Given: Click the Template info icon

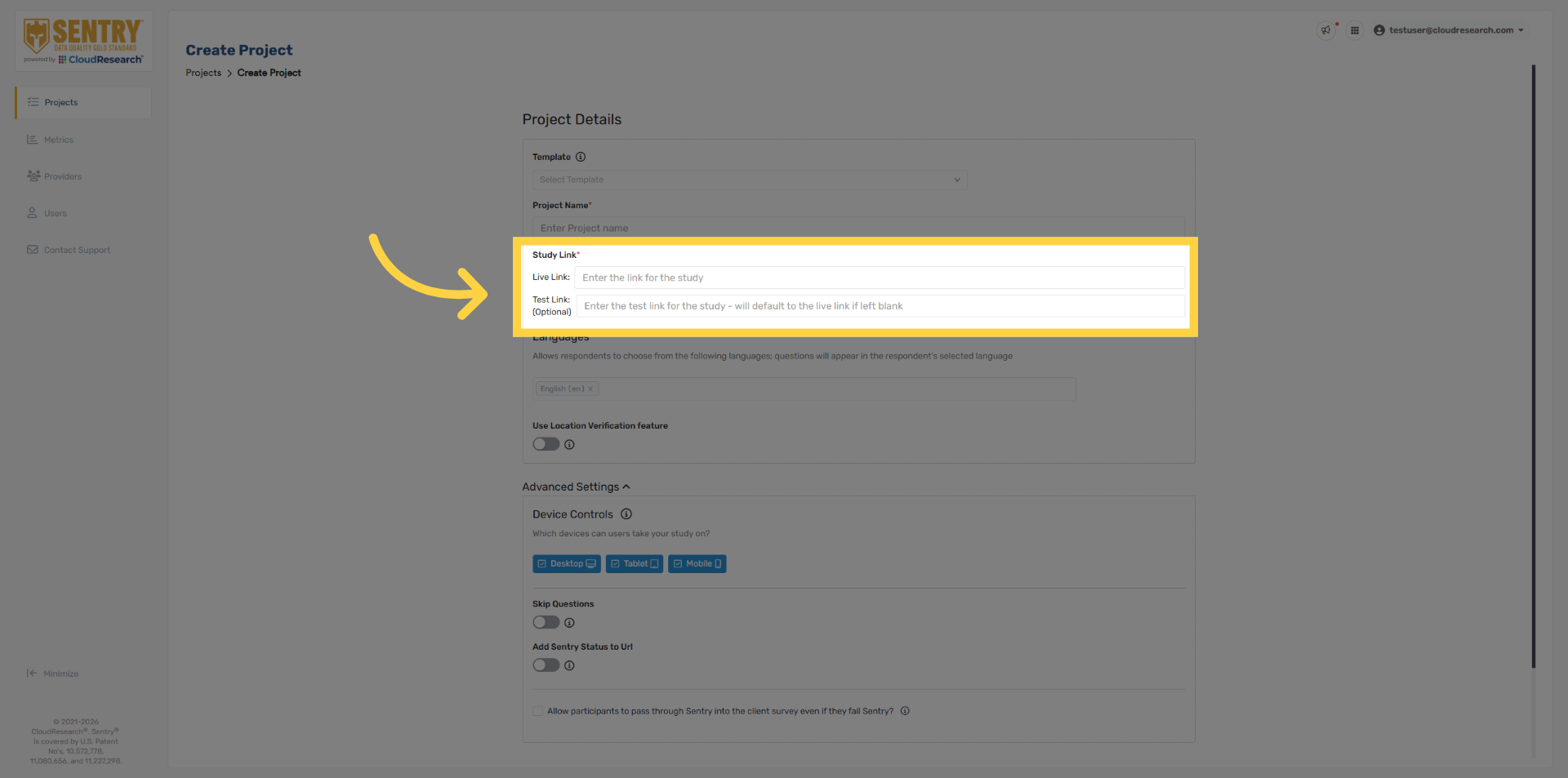Looking at the screenshot, I should point(581,157).
